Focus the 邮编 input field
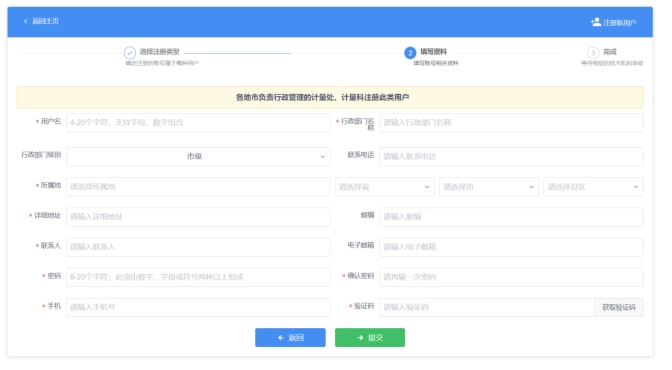This screenshot has width=672, height=370. (x=511, y=217)
